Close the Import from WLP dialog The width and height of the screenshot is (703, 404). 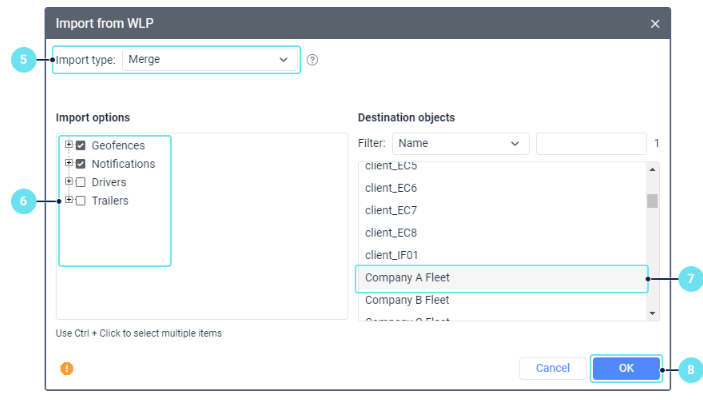tap(655, 23)
